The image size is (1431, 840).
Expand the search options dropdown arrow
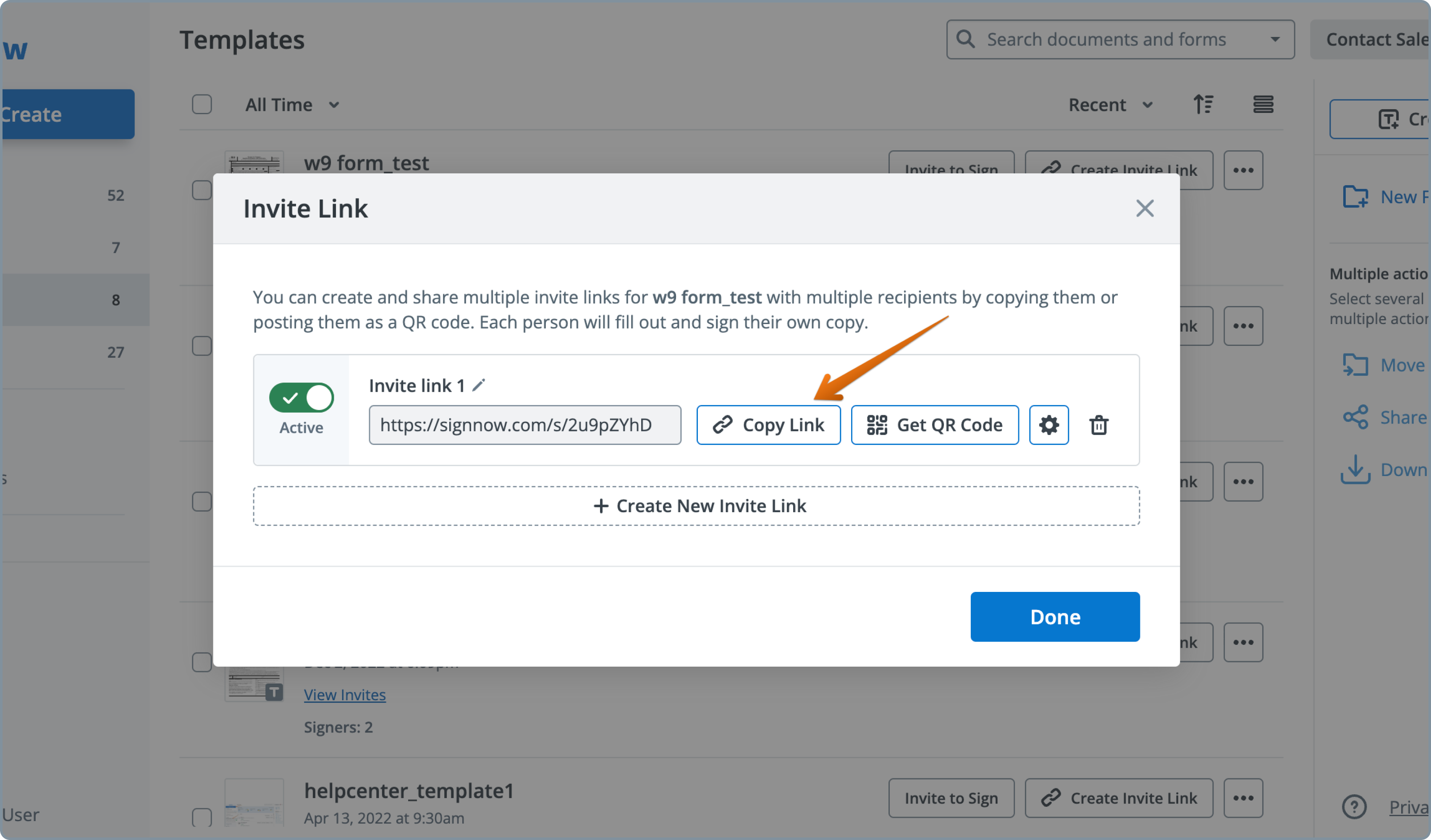(x=1275, y=39)
